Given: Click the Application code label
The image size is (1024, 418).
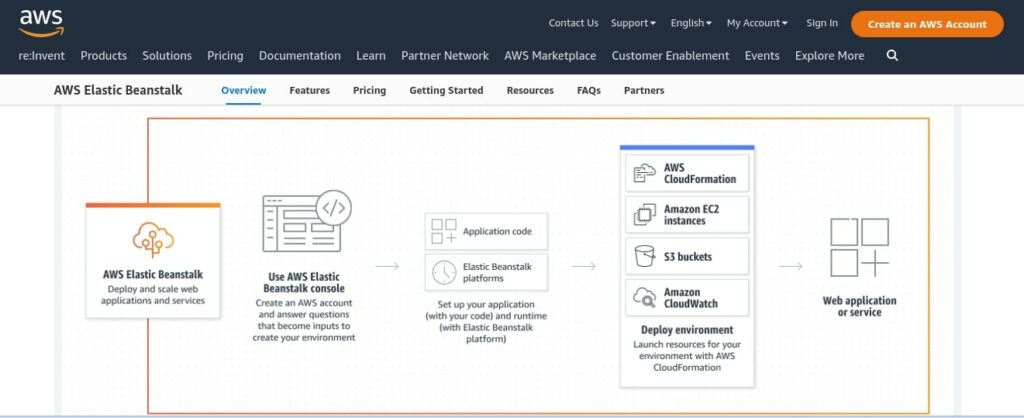Looking at the screenshot, I should pos(497,231).
